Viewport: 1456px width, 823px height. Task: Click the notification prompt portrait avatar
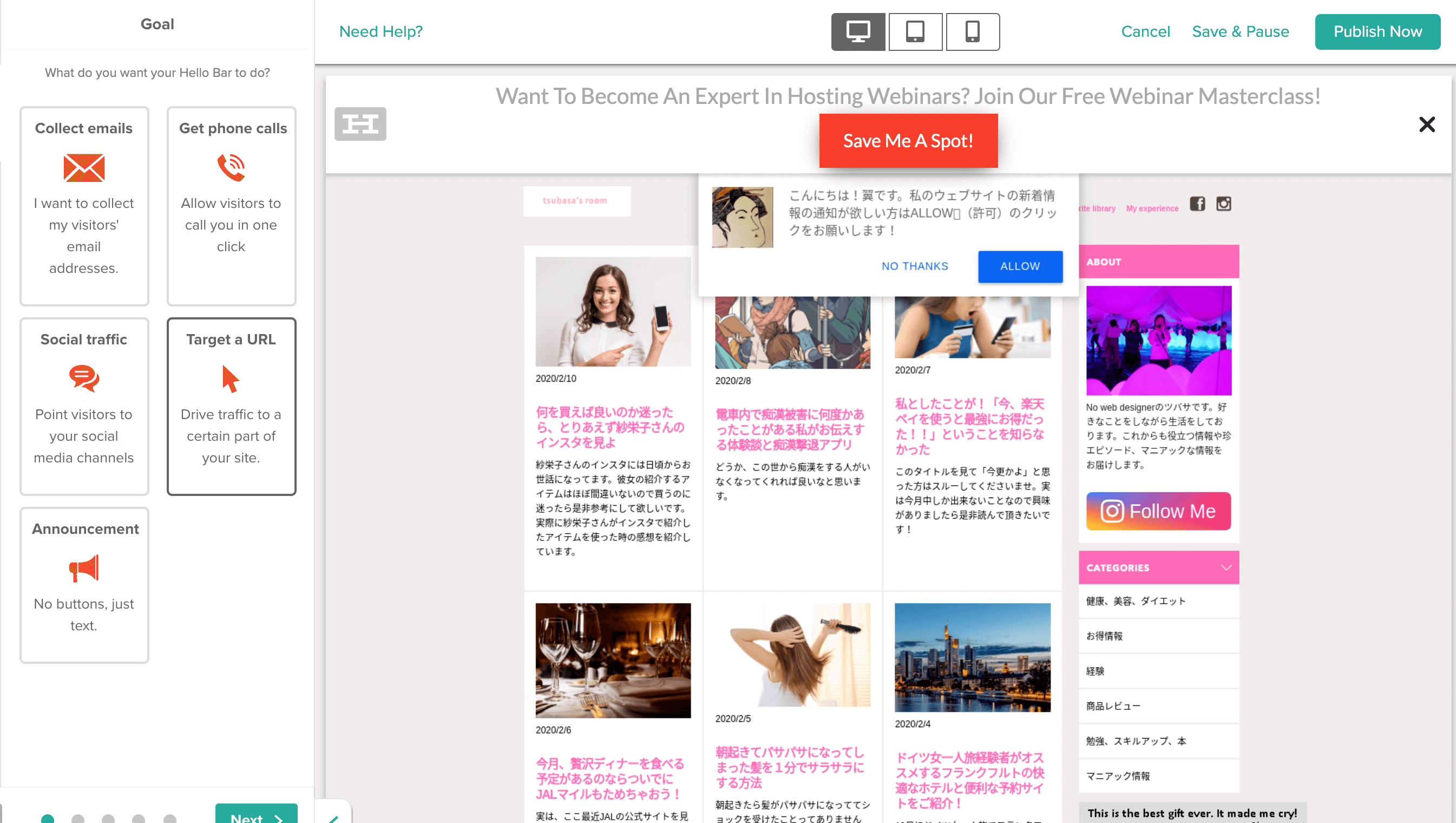coord(742,218)
